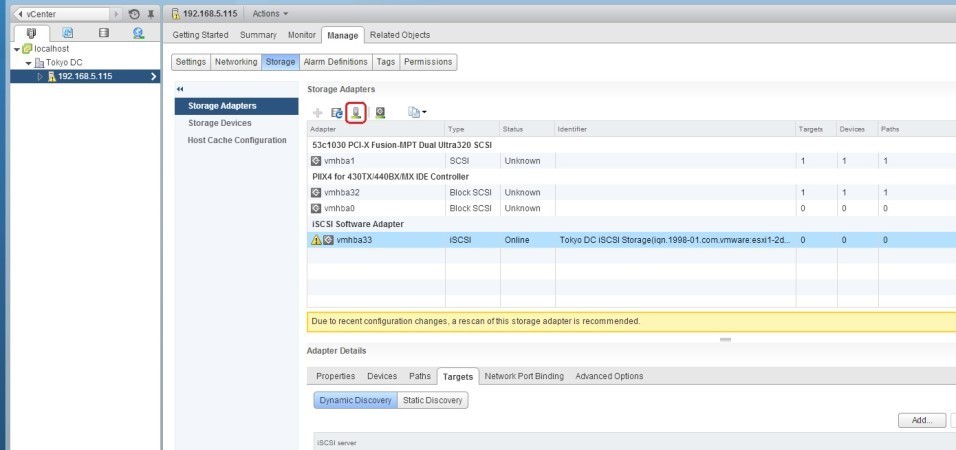This screenshot has height=450, width=956.
Task: Pin the navigator with the pushpin icon
Action: (150, 14)
